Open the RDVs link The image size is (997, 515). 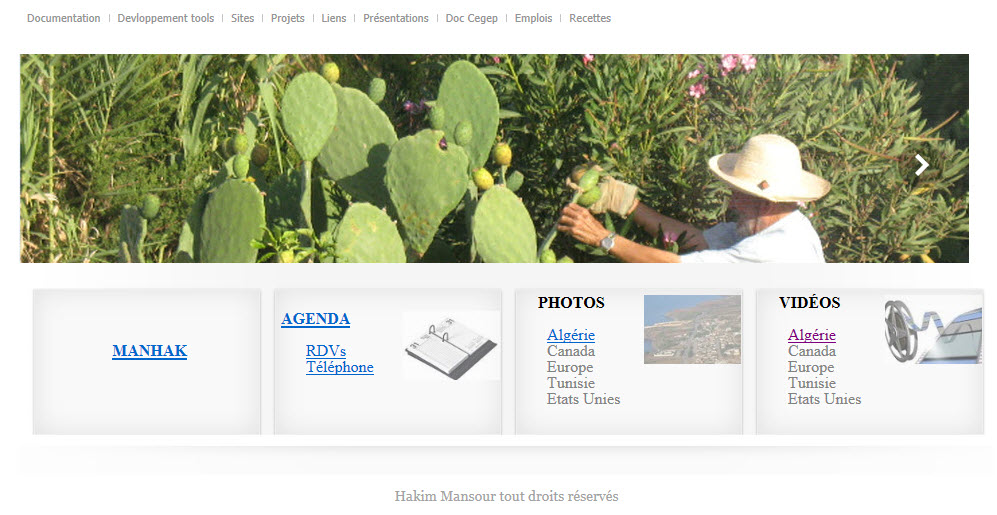pyautogui.click(x=326, y=351)
